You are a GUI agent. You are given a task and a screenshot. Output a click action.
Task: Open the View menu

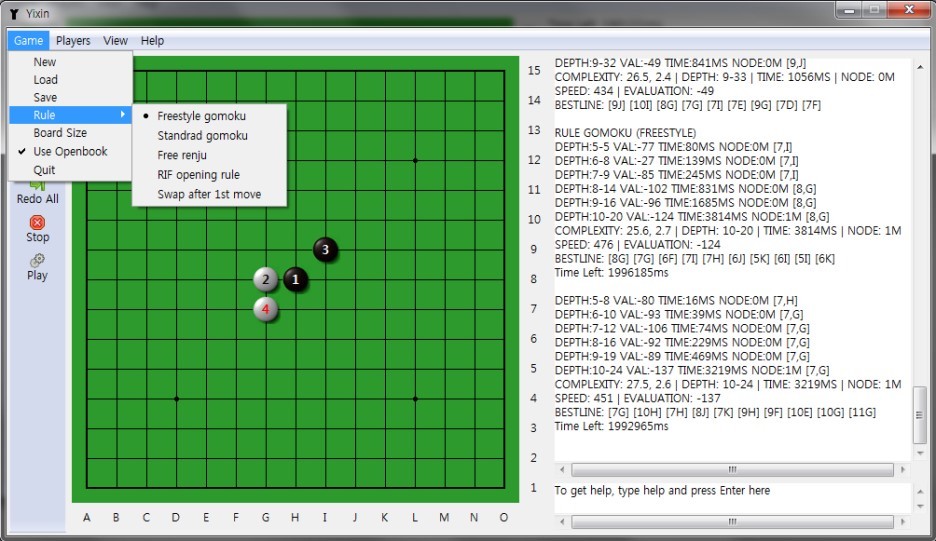pyautogui.click(x=116, y=41)
